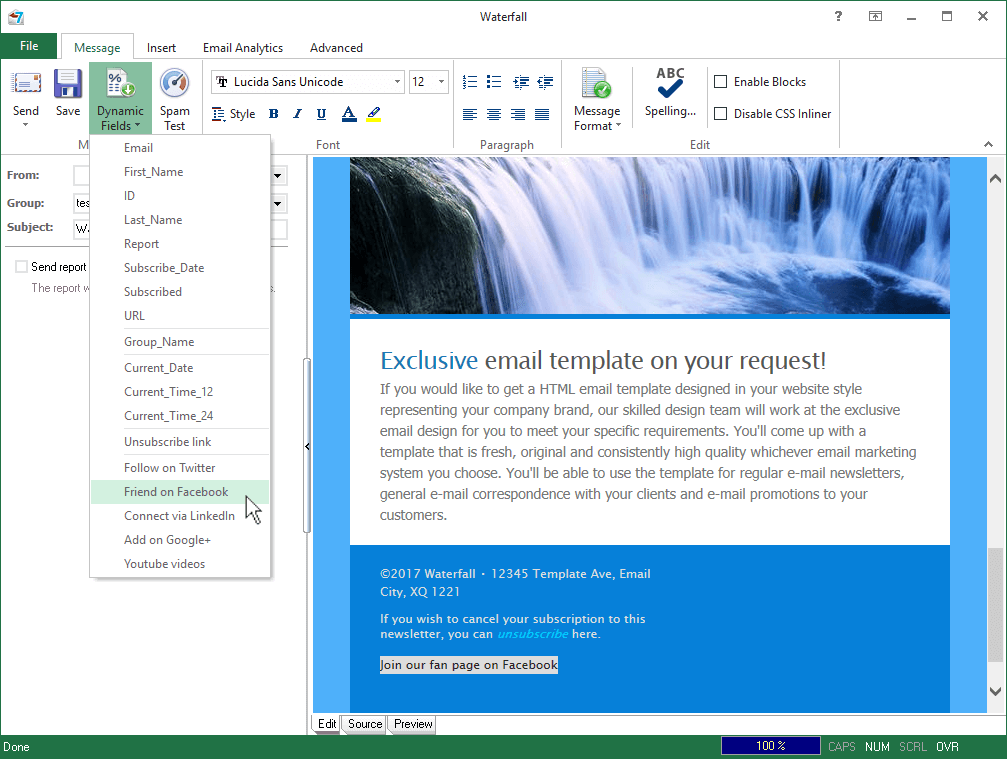Align text right

pyautogui.click(x=518, y=114)
